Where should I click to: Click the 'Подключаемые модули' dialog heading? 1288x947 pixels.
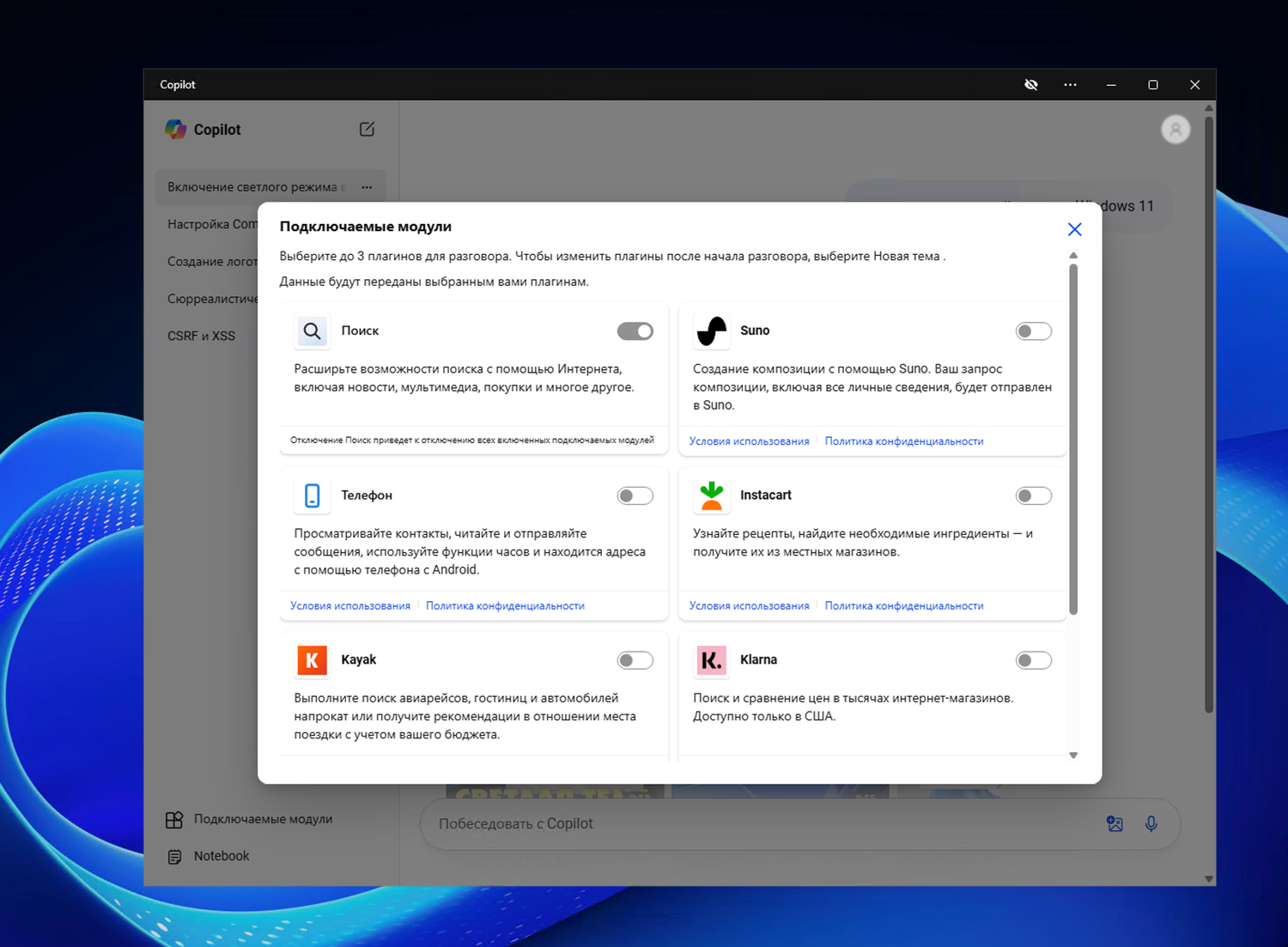click(365, 227)
